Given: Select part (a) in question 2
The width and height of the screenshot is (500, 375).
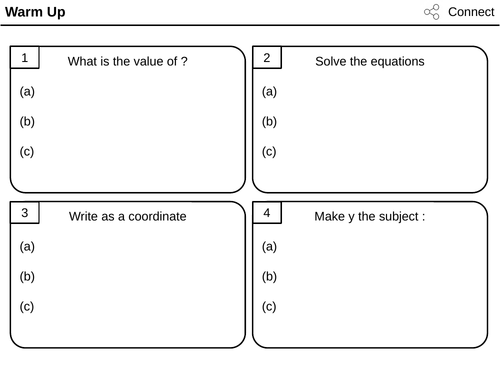Looking at the screenshot, I should 269,92.
